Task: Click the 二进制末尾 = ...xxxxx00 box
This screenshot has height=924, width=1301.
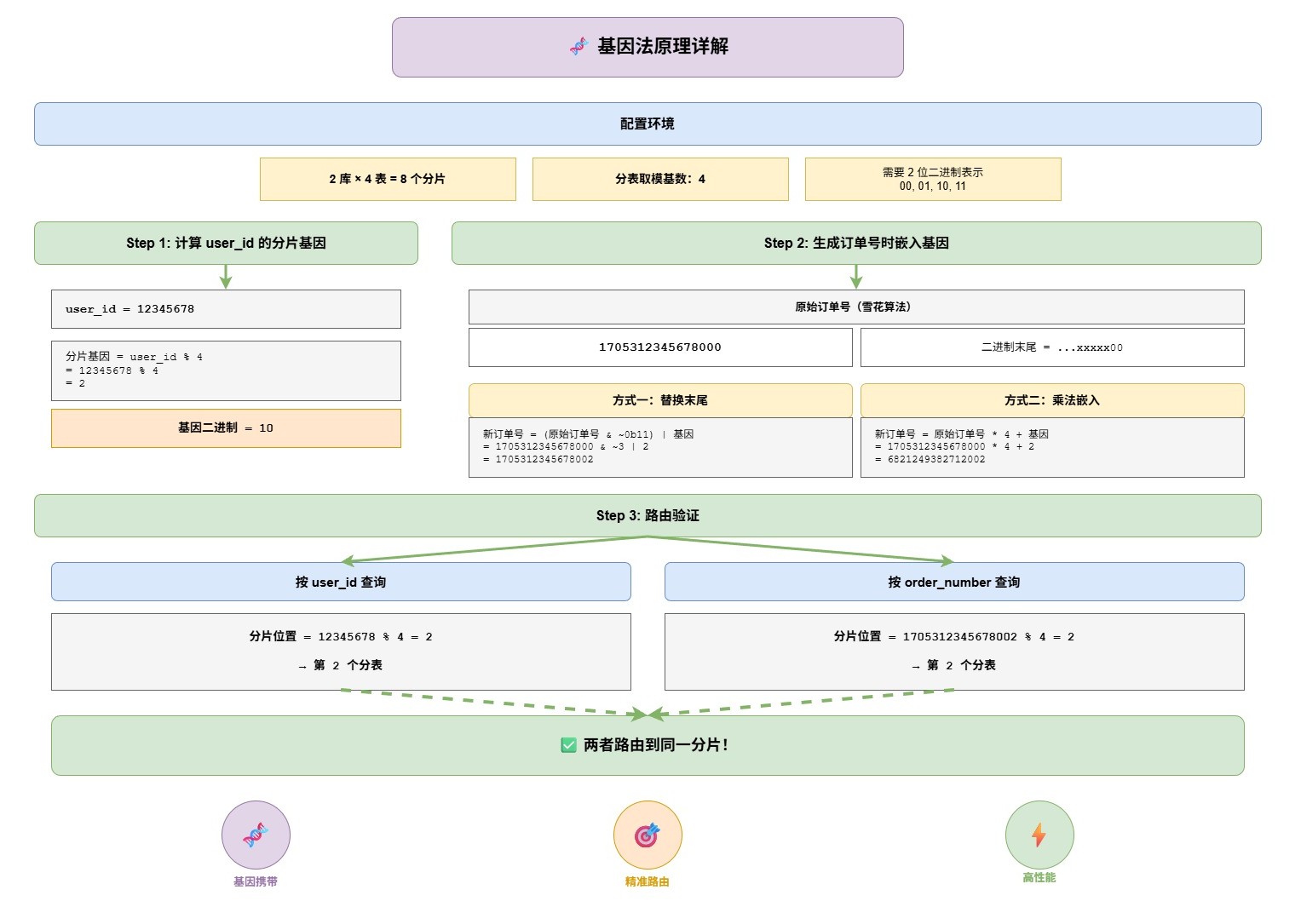Action: [x=1052, y=347]
